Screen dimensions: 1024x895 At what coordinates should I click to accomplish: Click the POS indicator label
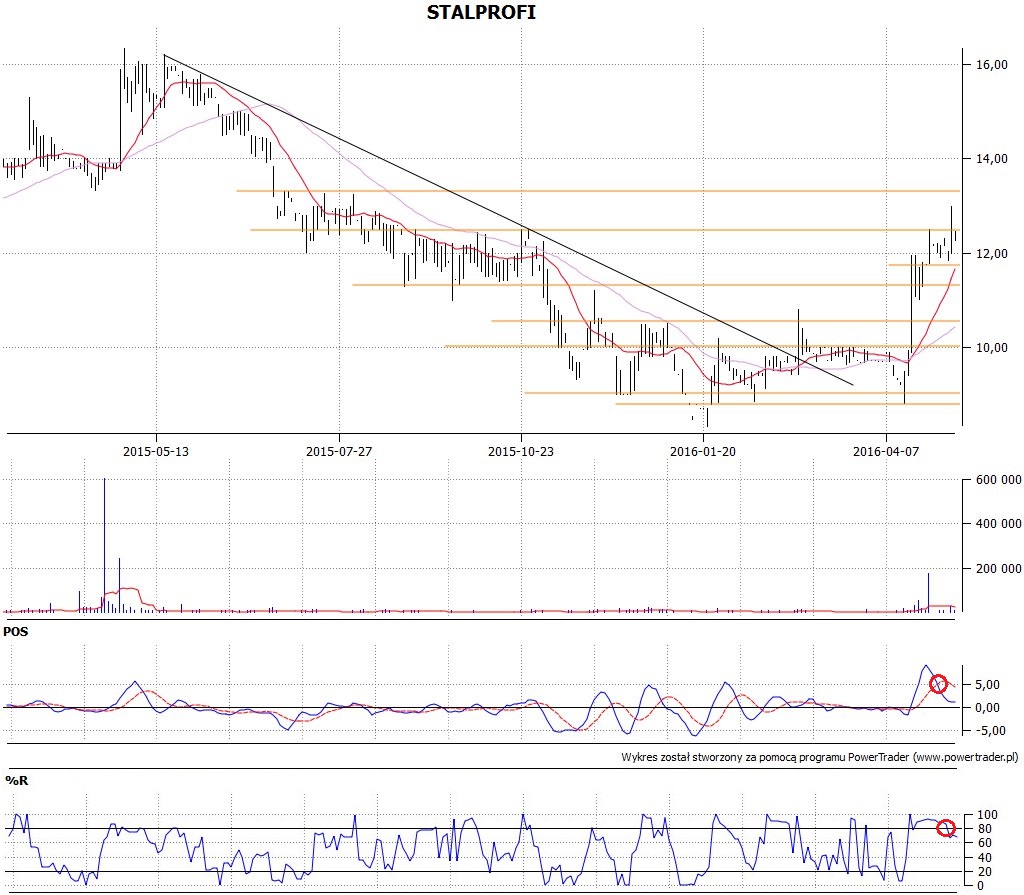[x=16, y=632]
